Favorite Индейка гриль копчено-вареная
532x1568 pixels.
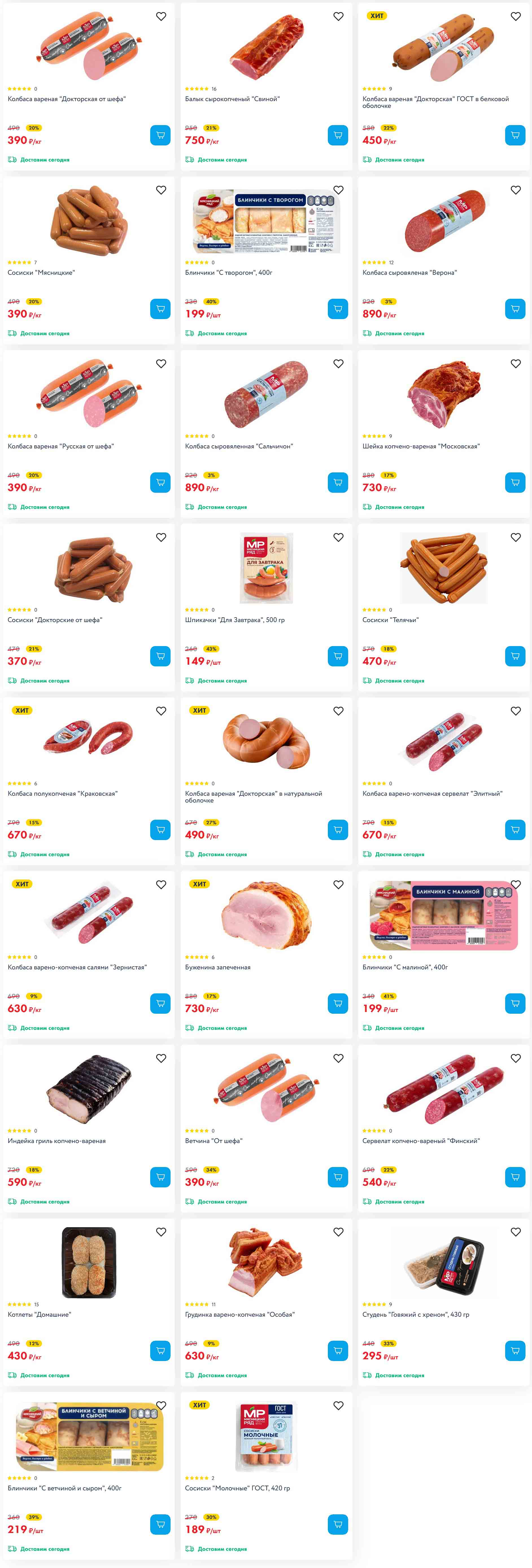[161, 1058]
